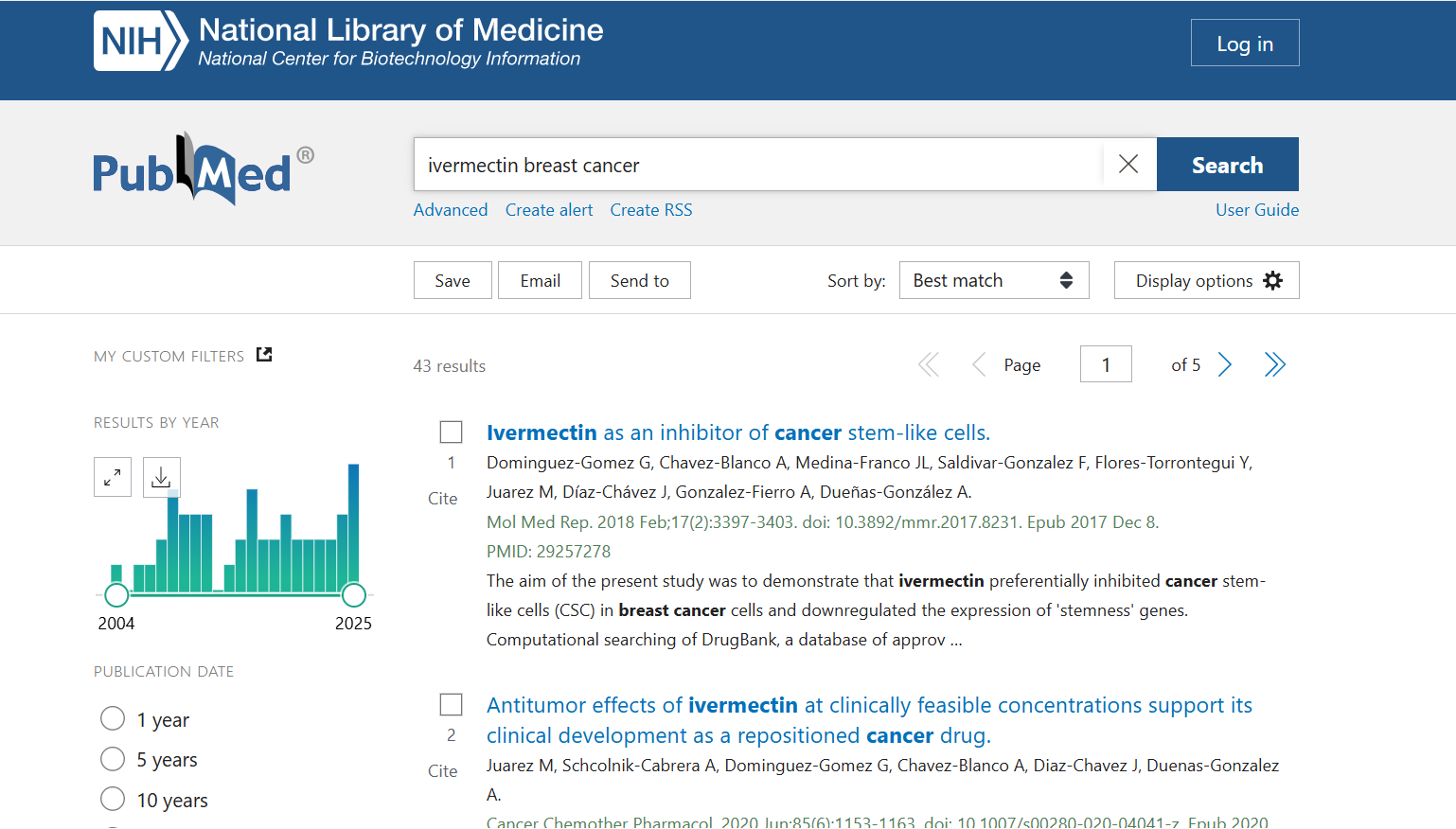Click the NIH logo
The image size is (1456, 829).
(141, 41)
